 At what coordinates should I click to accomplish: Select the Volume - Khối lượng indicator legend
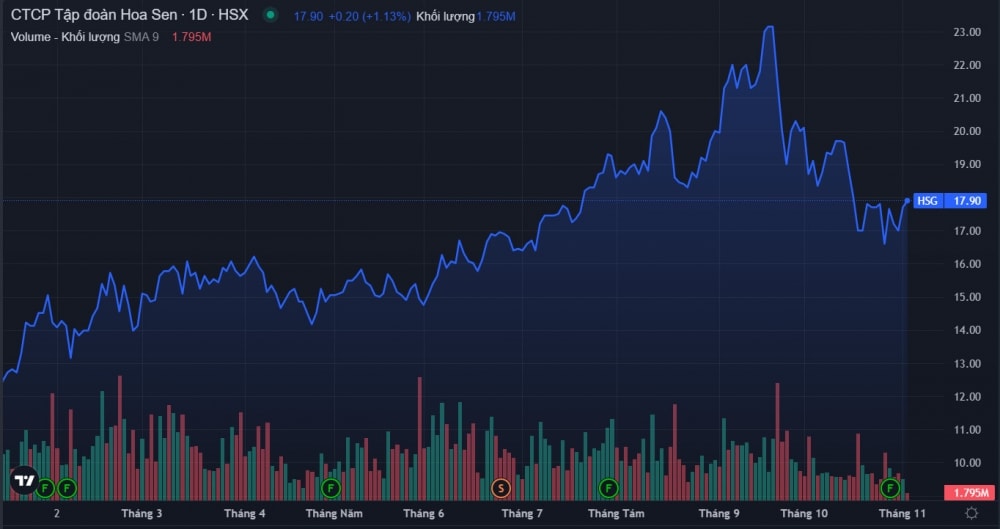click(65, 37)
